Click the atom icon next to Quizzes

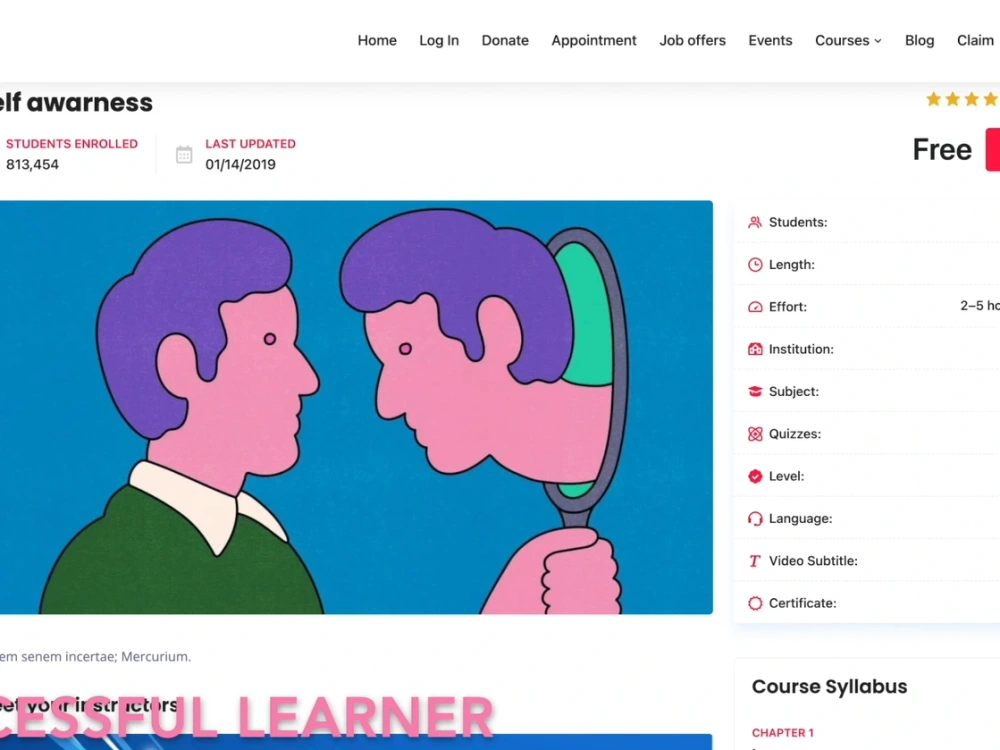tap(755, 434)
